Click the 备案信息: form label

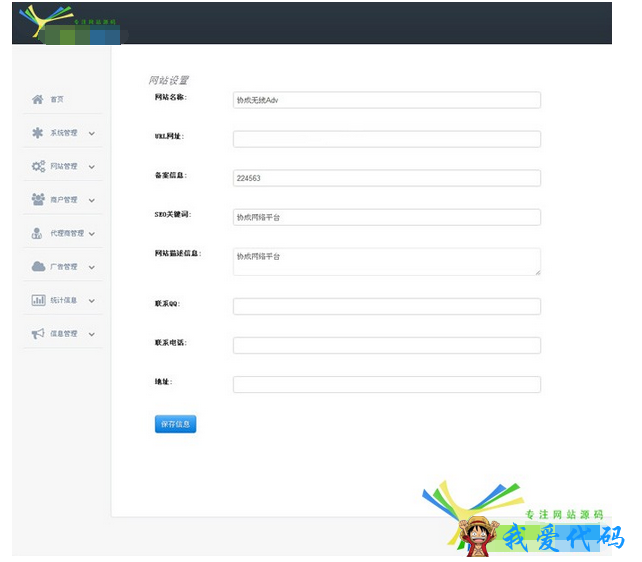coord(171,175)
